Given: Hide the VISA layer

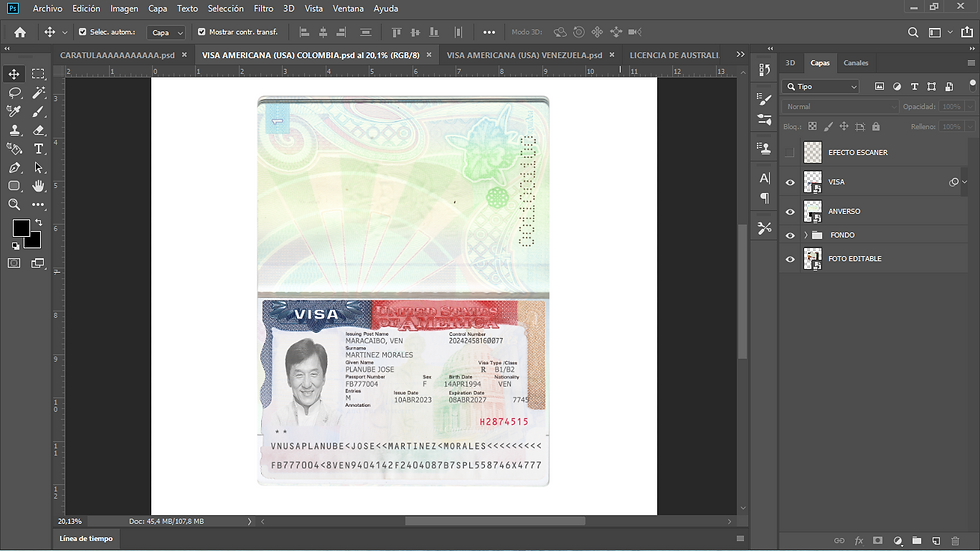Looking at the screenshot, I should tap(790, 182).
